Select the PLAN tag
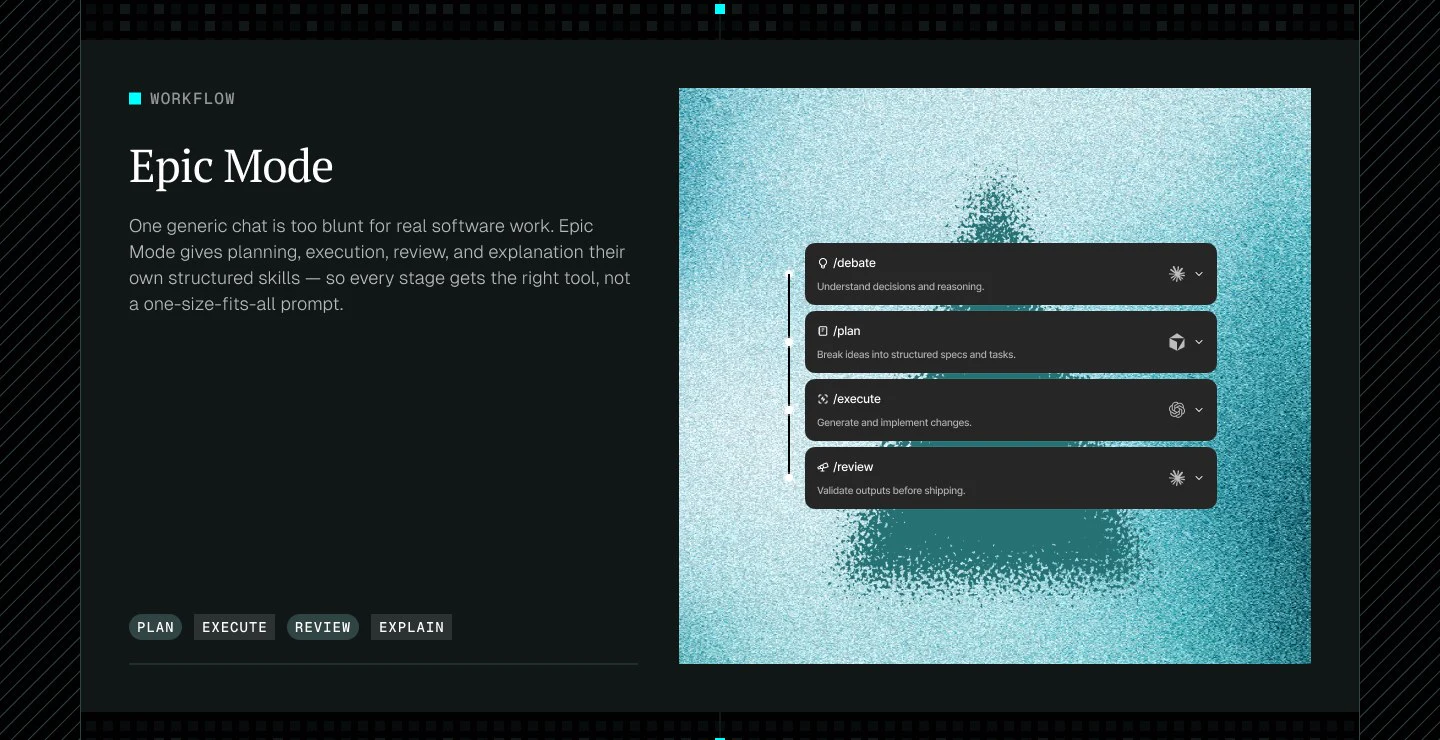 tap(155, 627)
